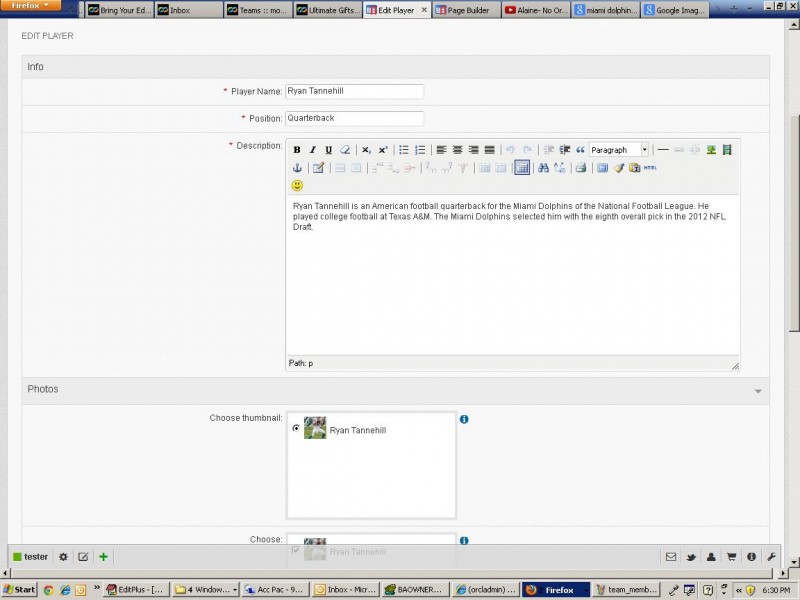Launch Chrome from the quick launch bar
Image resolution: width=800 pixels, height=600 pixels.
coord(48,590)
